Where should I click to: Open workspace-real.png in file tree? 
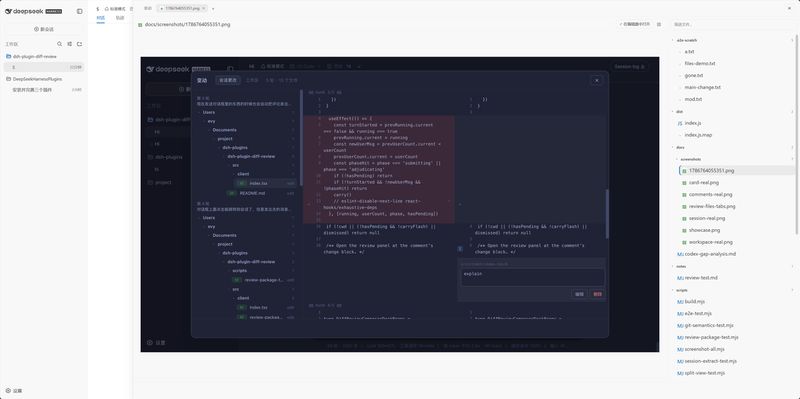click(710, 242)
